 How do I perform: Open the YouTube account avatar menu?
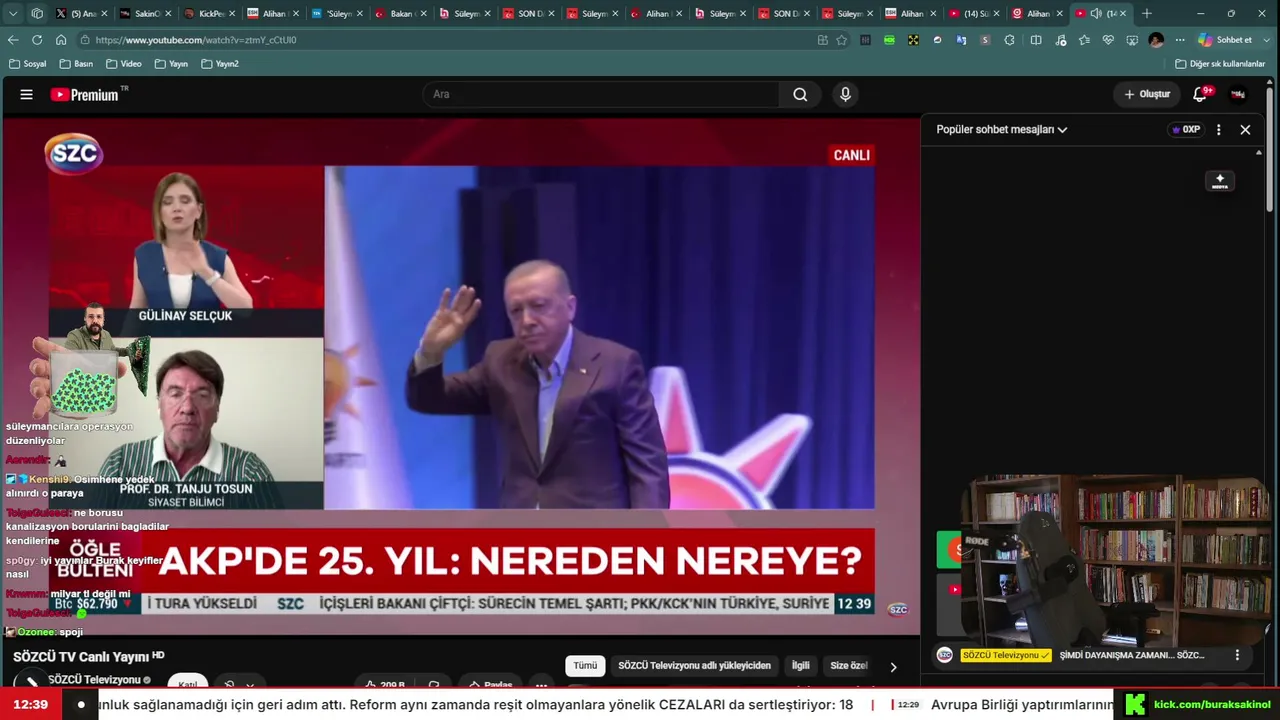[x=1238, y=94]
